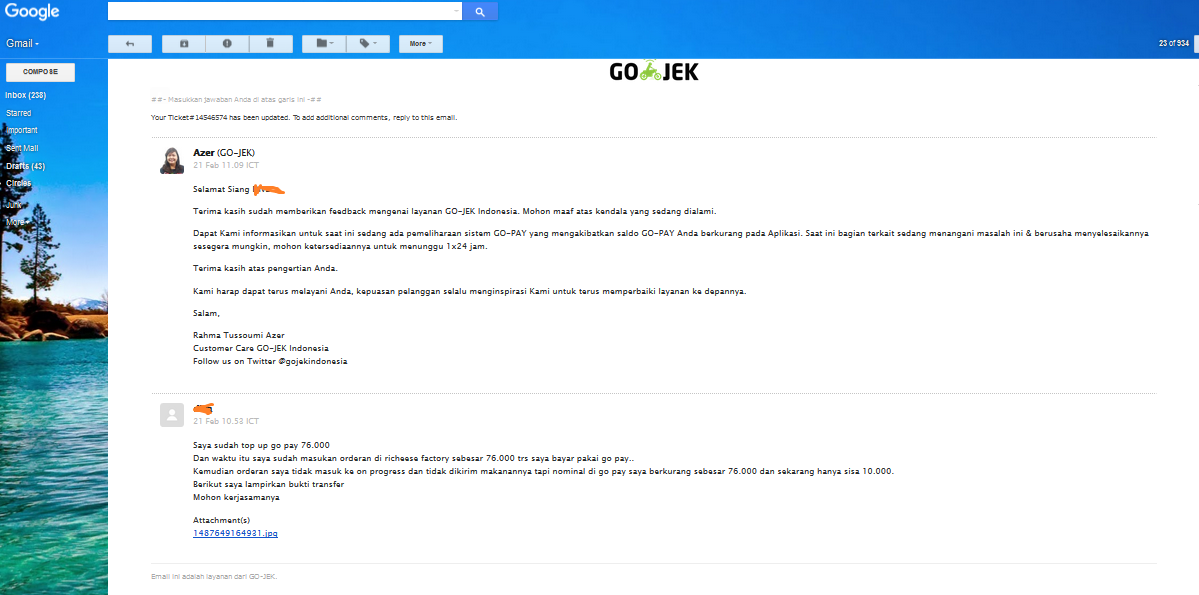
Task: Click 'Berikut saya lampirkan bukti transfer' line
Action: [x=268, y=484]
